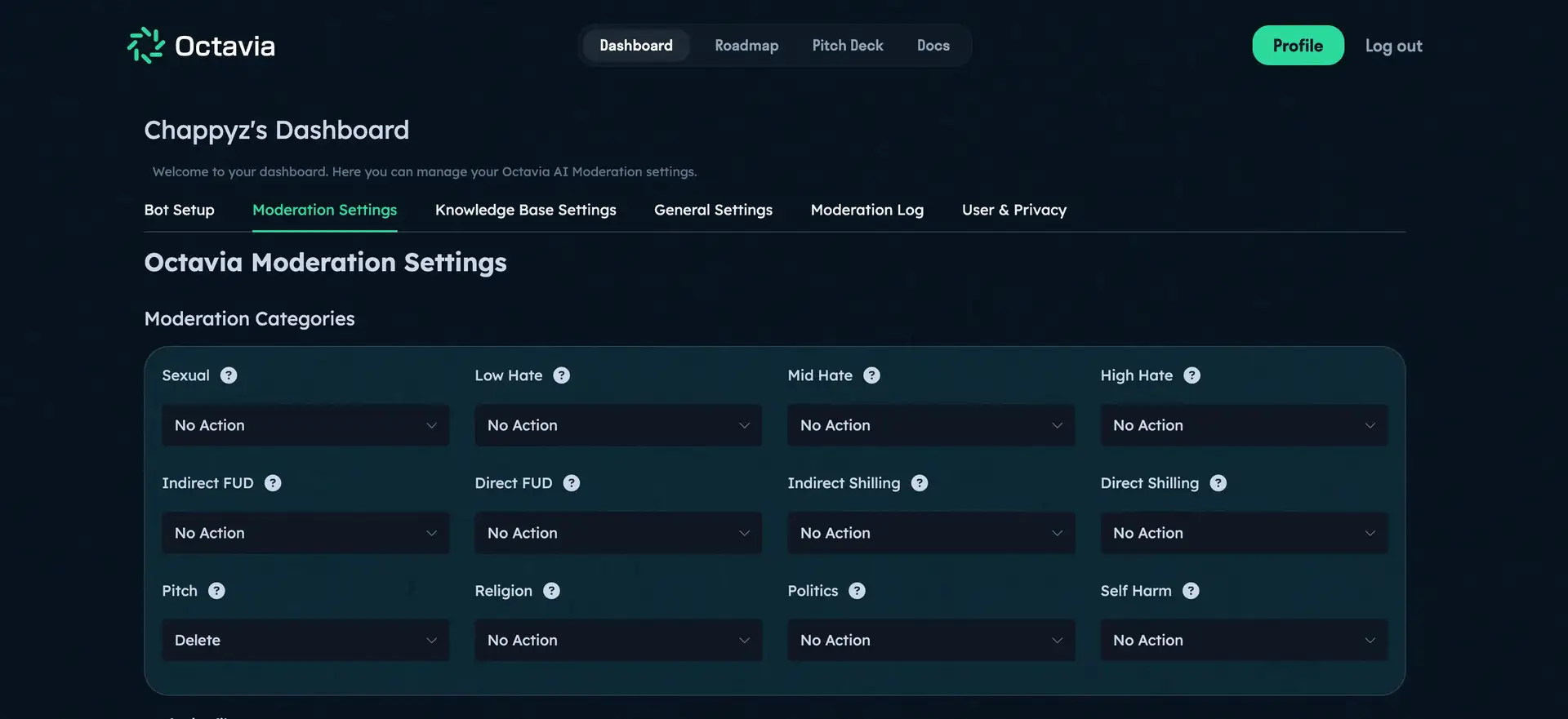Open High Hate info icon
Viewport: 1568px width, 719px height.
(x=1192, y=375)
